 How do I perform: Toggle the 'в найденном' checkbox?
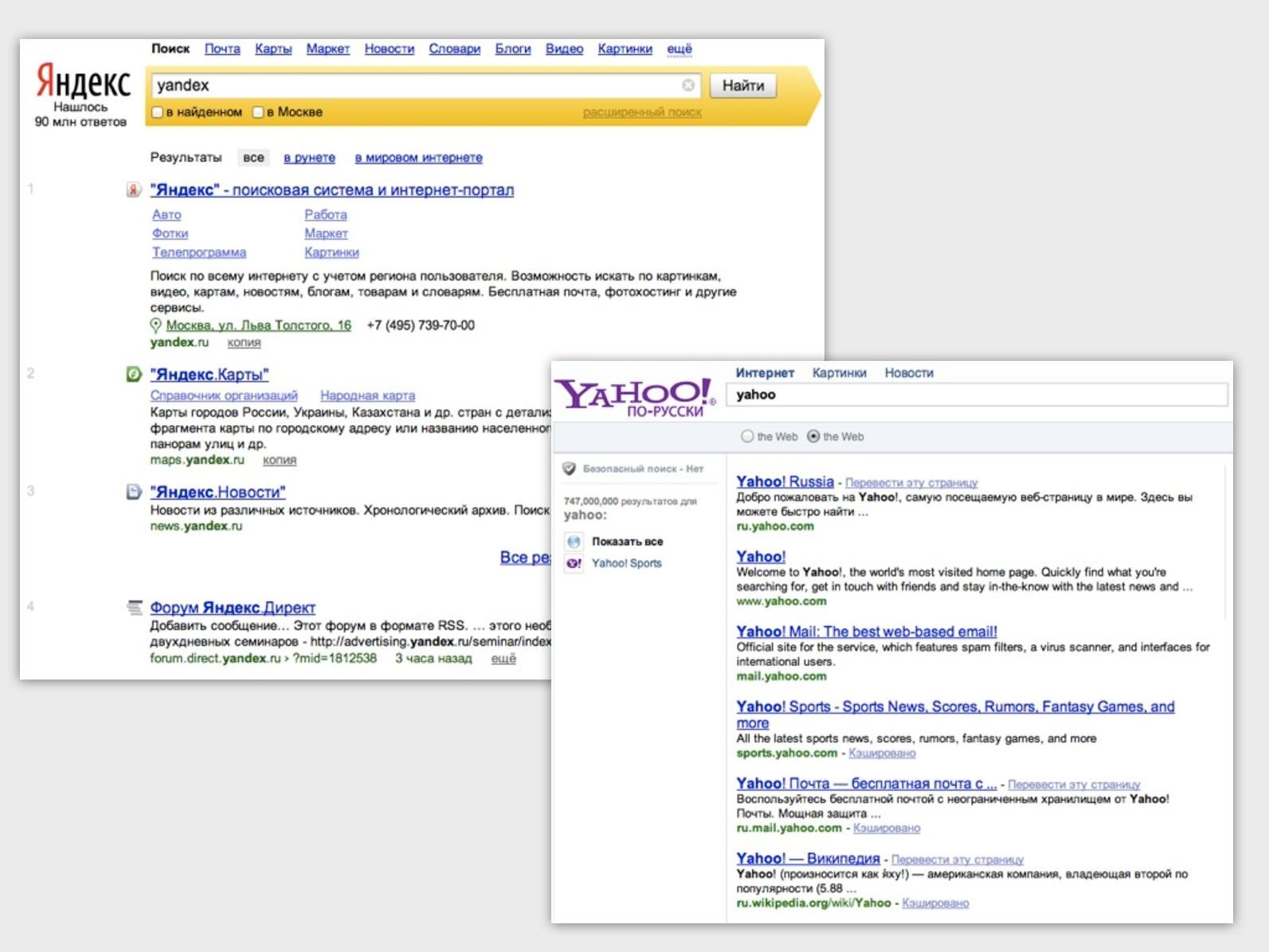[158, 112]
